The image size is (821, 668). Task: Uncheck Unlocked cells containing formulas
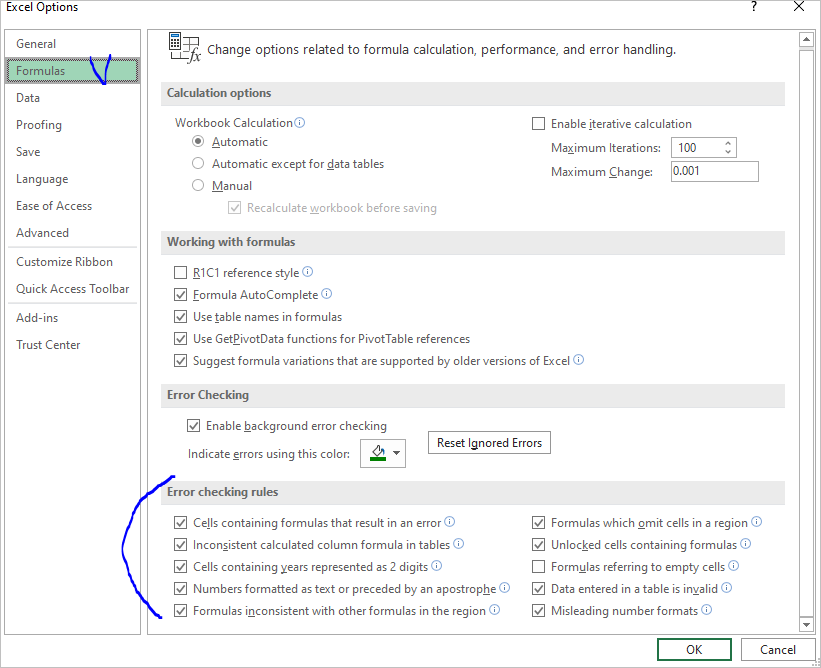pos(538,544)
